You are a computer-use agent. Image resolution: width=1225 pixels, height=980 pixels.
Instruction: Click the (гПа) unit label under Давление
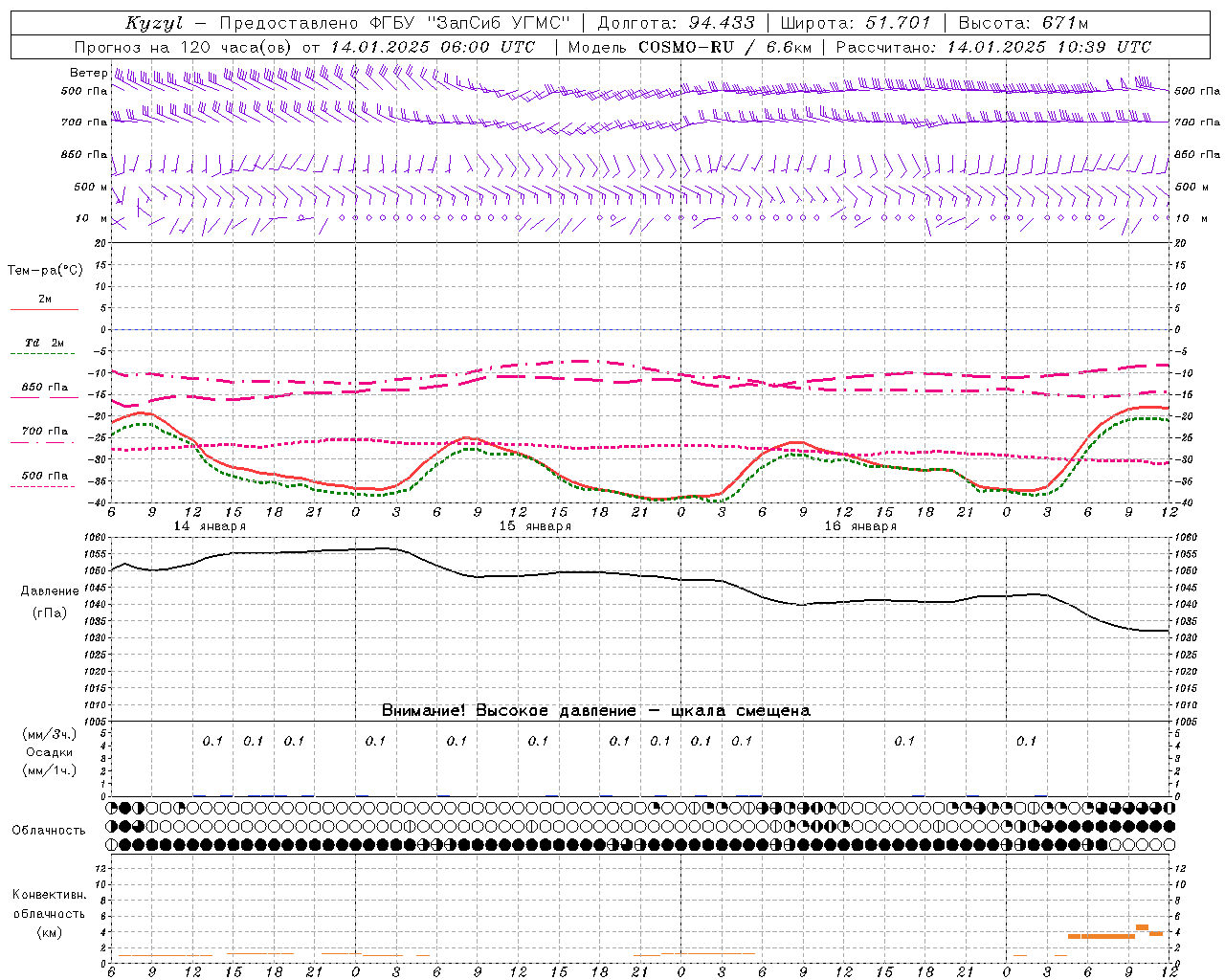(50, 612)
